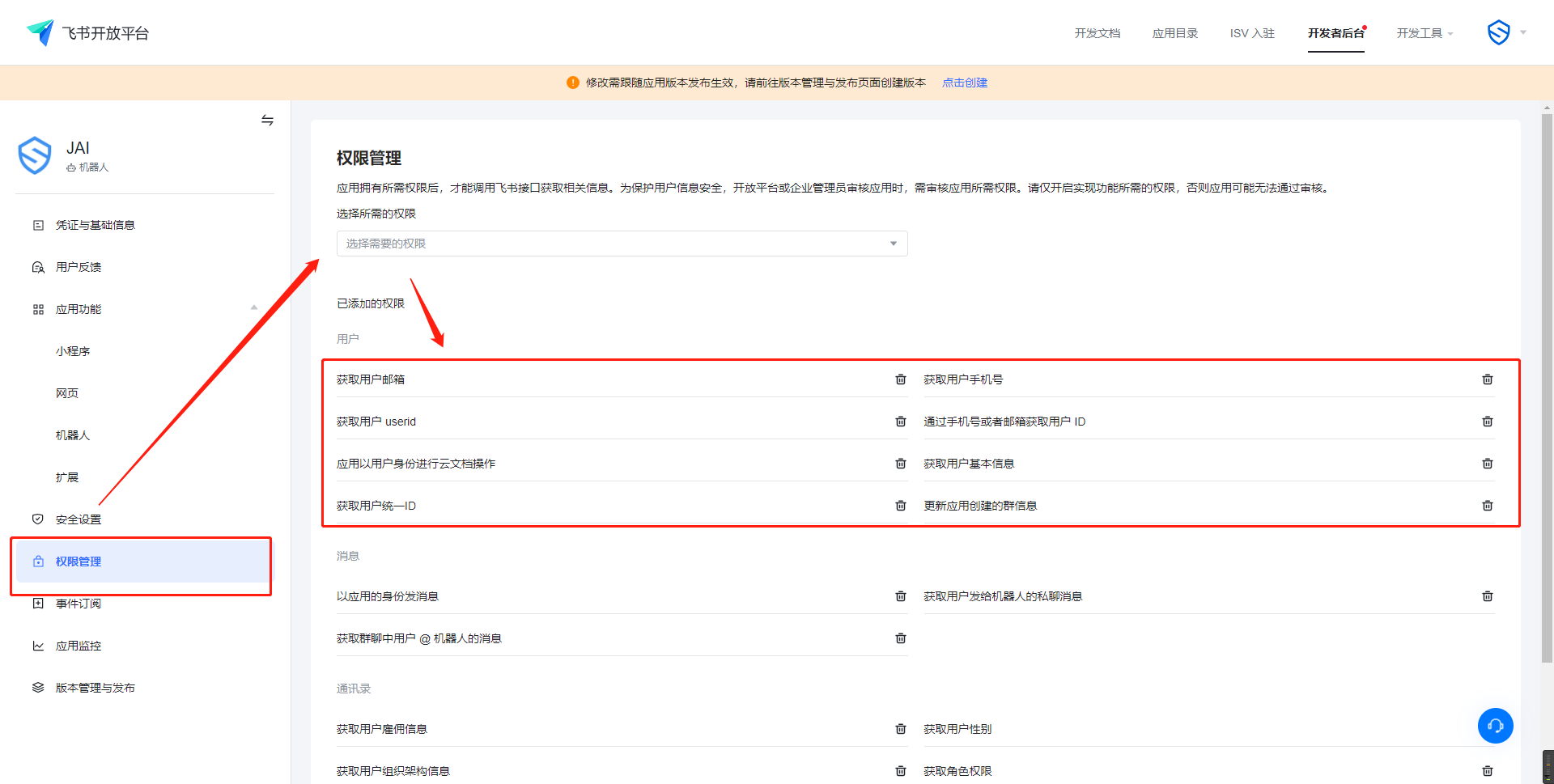Remove 应用以用户身份进行云文档操作 permission via trash icon

[900, 464]
